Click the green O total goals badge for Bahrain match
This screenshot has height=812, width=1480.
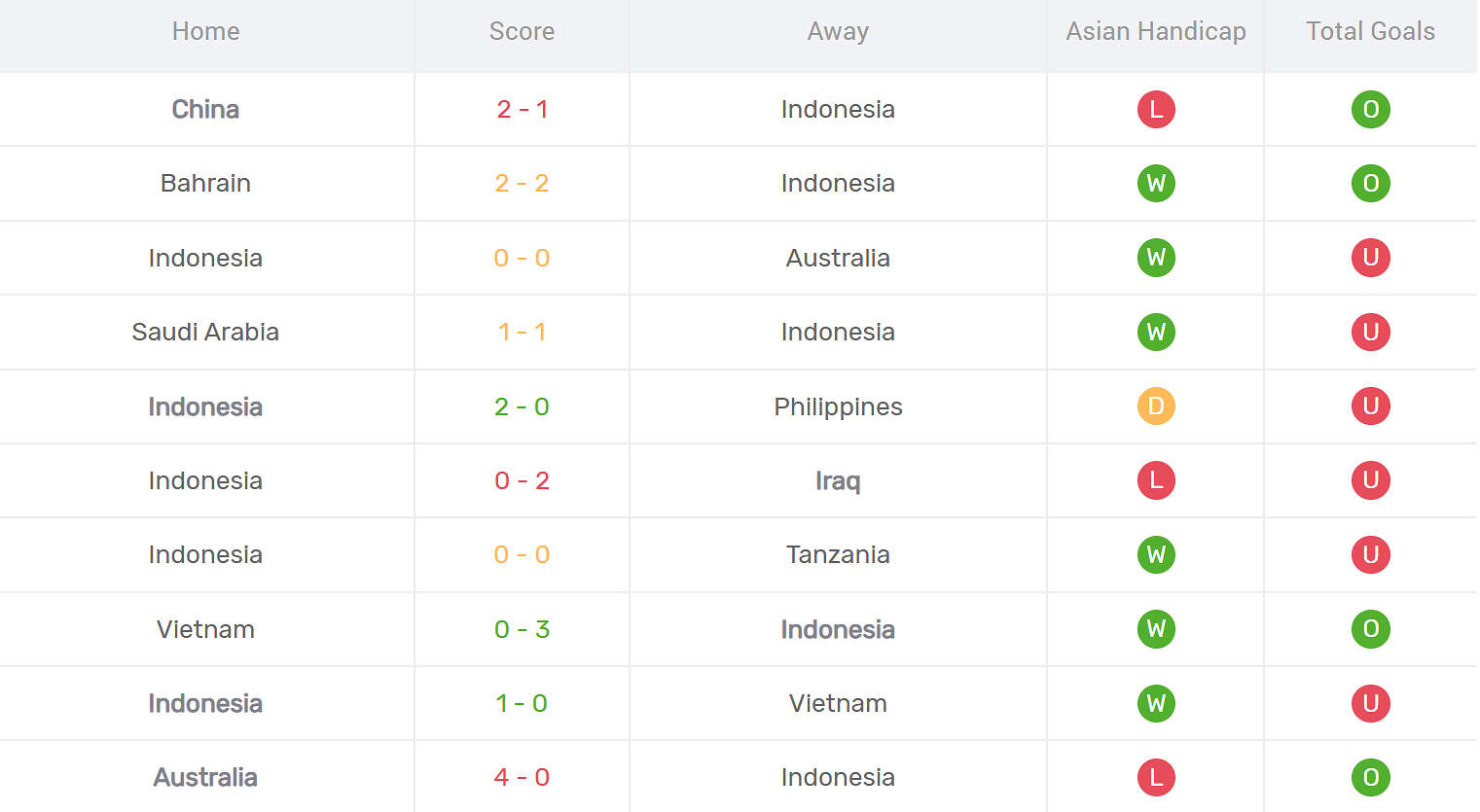[x=1370, y=183]
